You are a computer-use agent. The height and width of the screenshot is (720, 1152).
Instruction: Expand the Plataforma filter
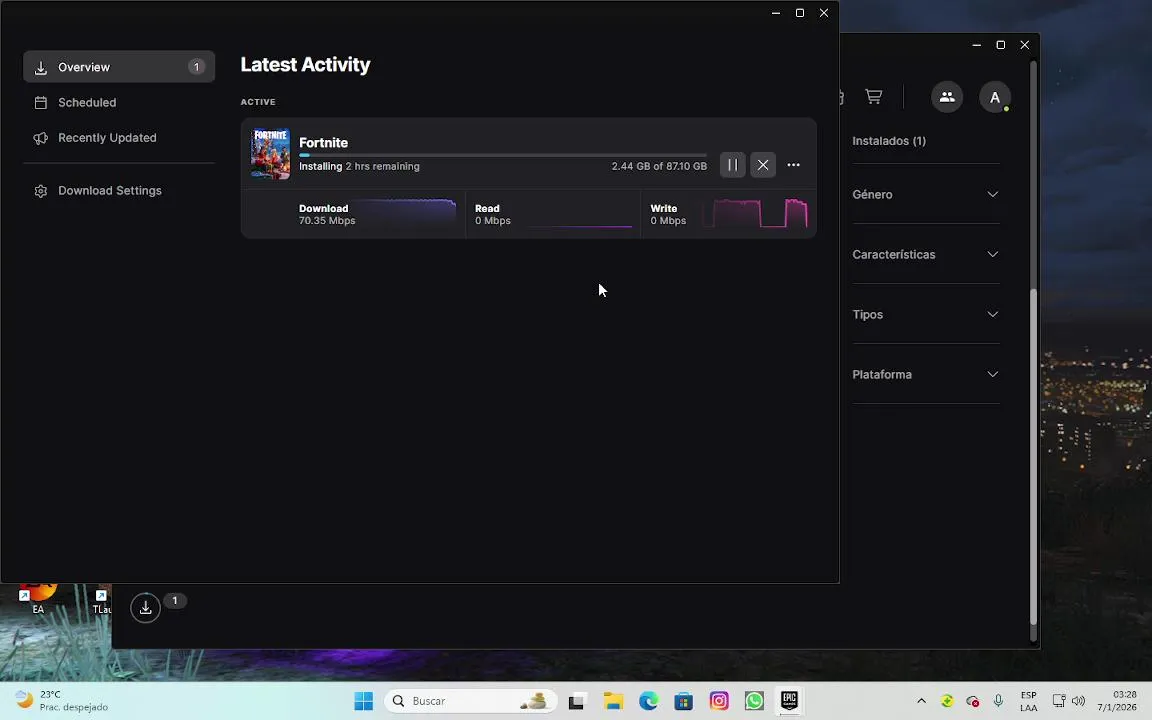[926, 374]
